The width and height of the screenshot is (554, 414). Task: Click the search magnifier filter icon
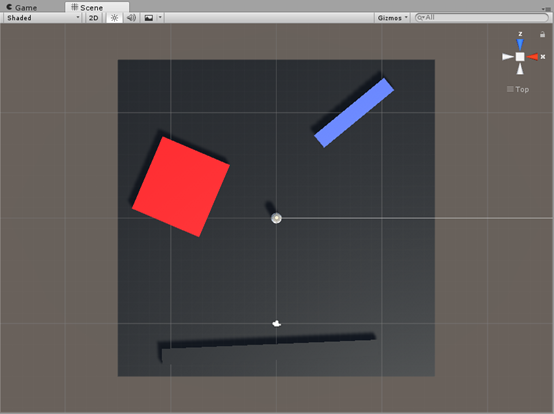(x=421, y=17)
